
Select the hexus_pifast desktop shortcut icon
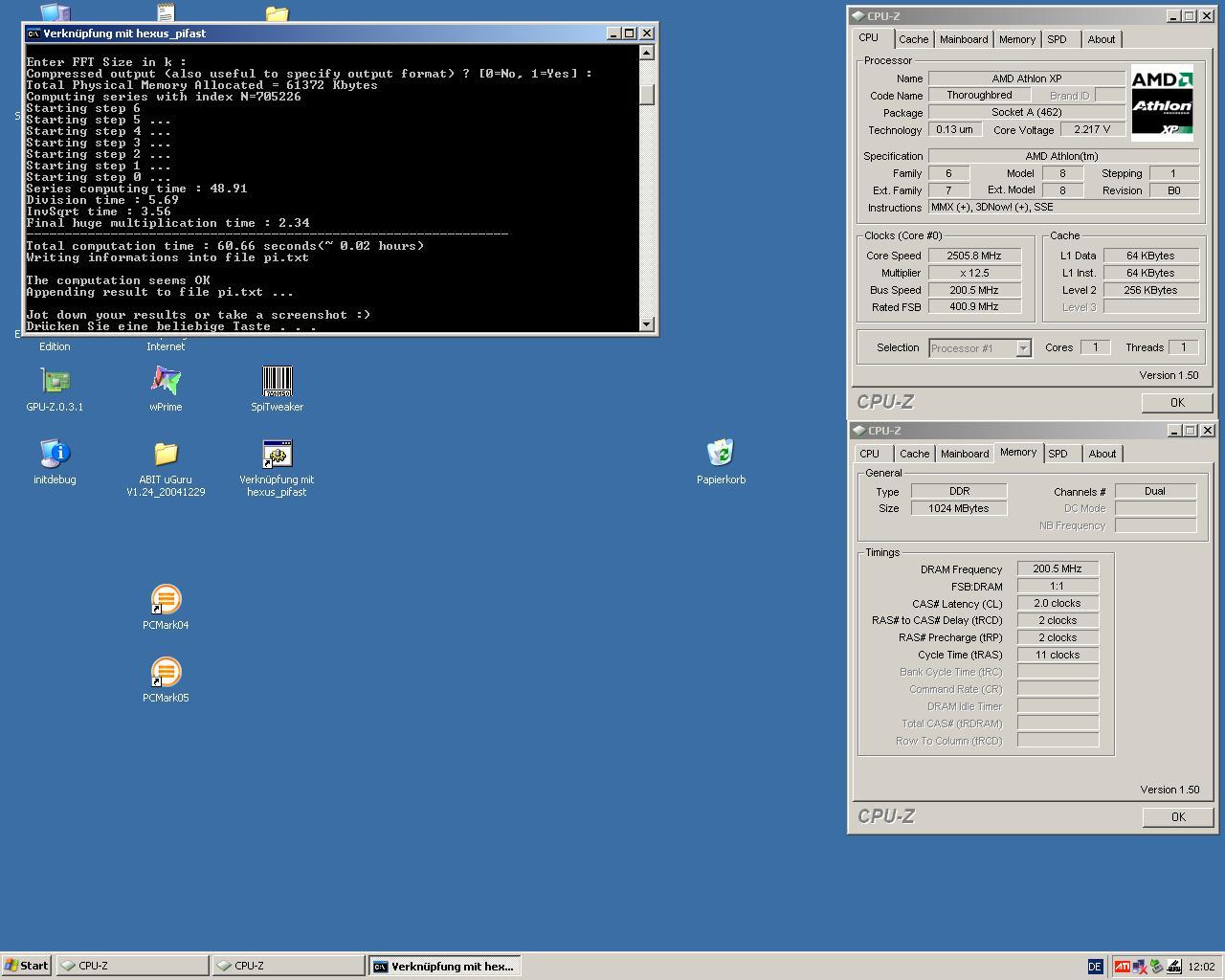click(277, 454)
